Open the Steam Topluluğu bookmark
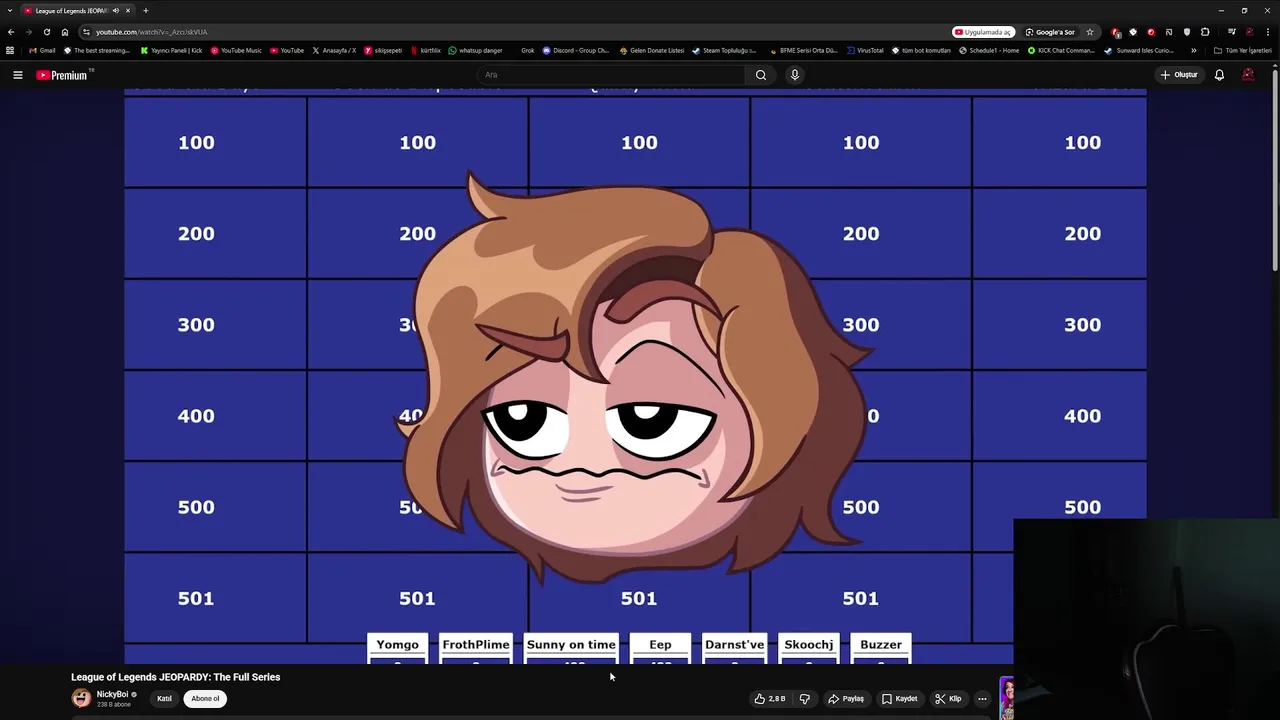The width and height of the screenshot is (1280, 720). pos(724,50)
